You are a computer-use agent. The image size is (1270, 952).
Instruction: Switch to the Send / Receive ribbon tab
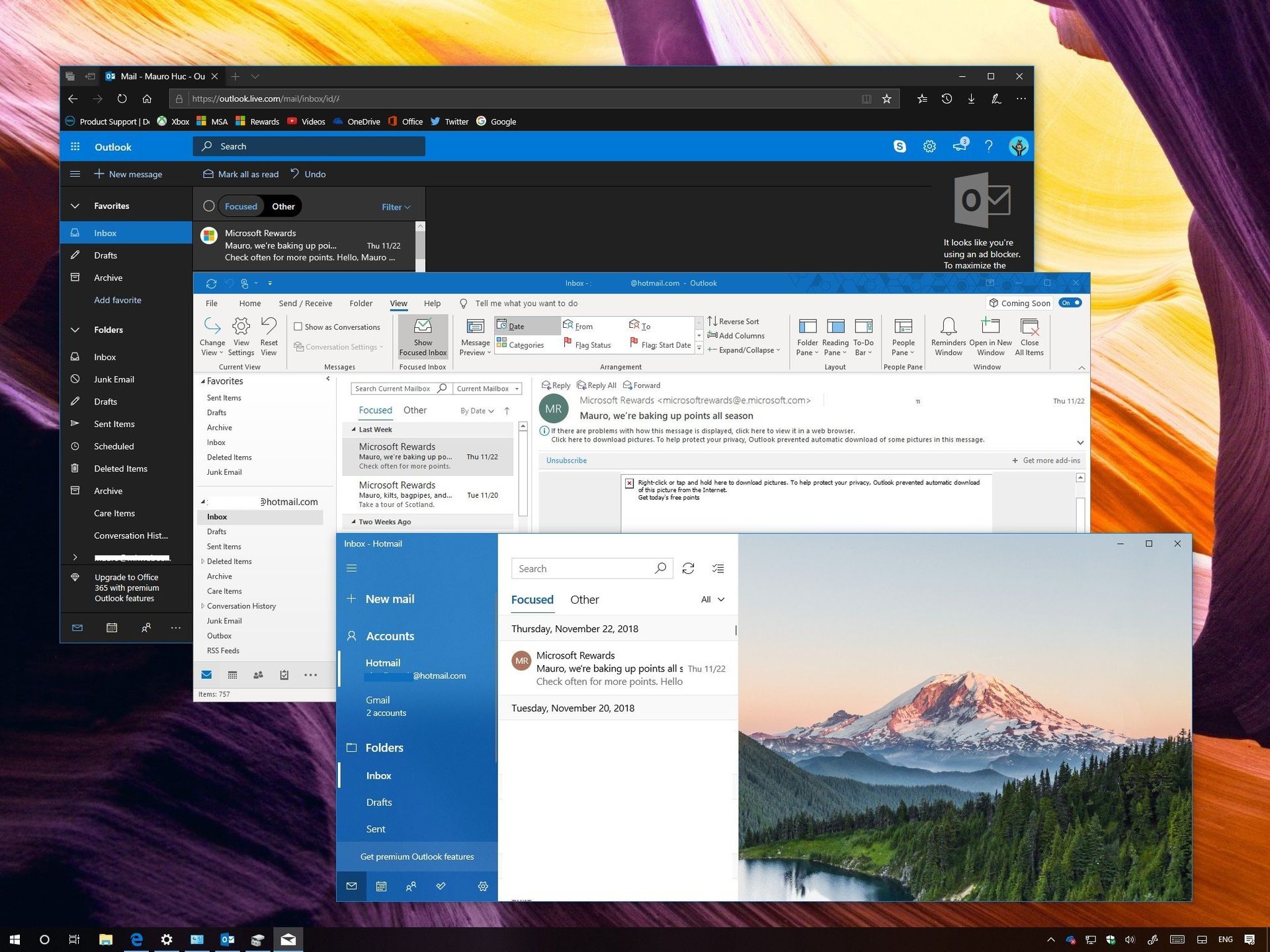[x=305, y=303]
